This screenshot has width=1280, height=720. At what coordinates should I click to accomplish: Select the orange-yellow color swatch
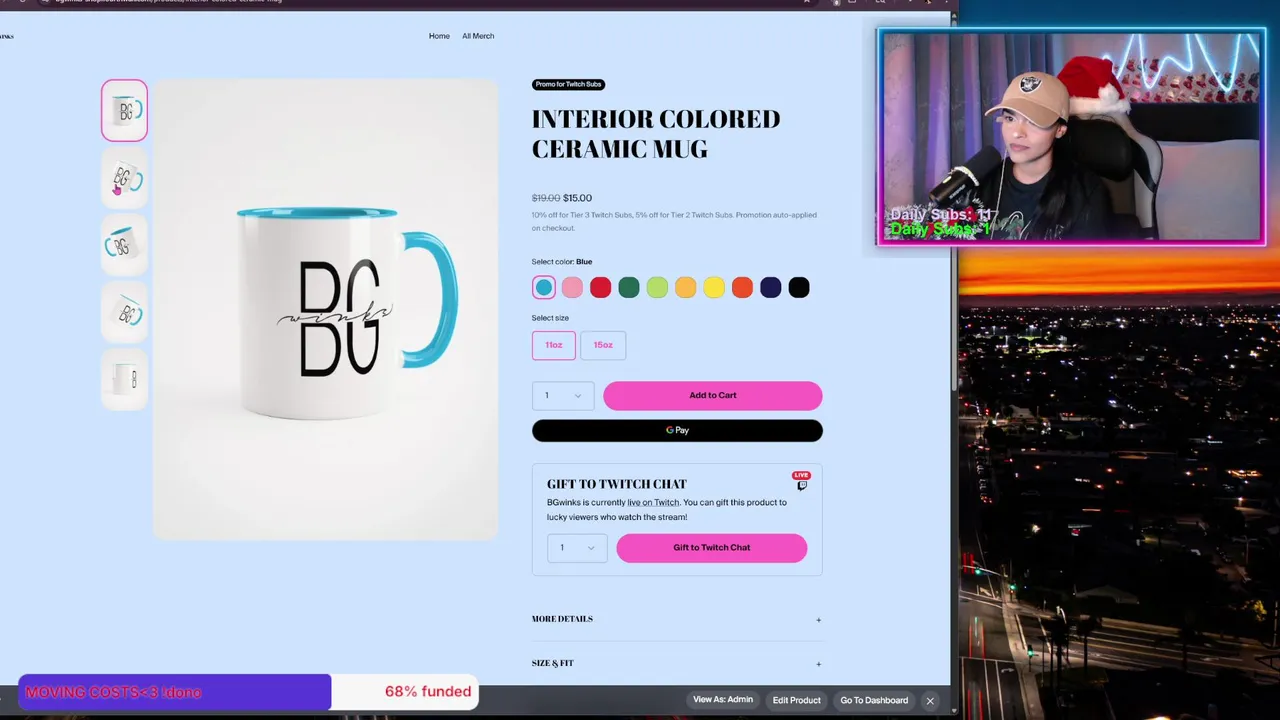(685, 288)
